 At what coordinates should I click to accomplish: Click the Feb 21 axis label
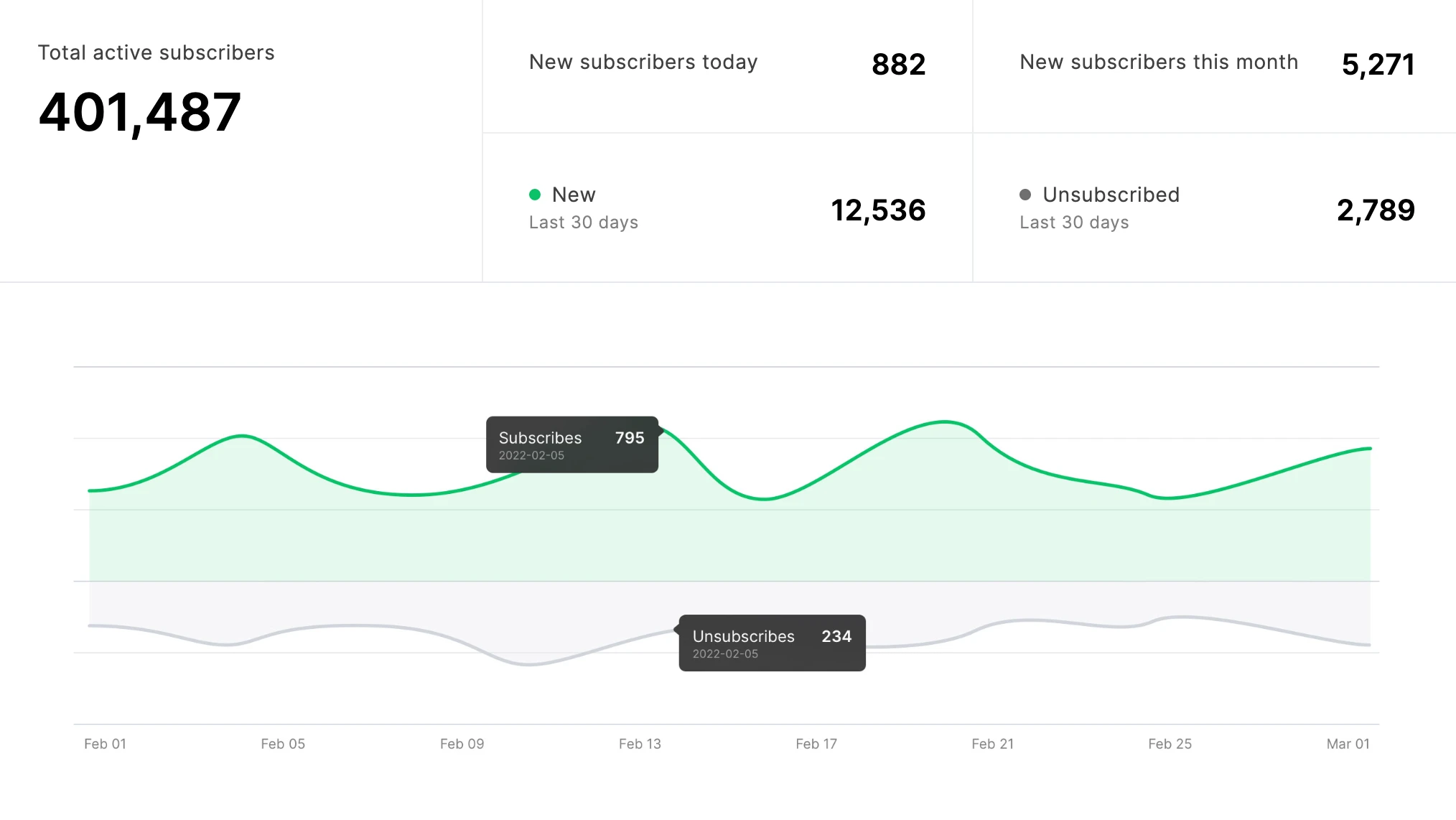[x=992, y=744]
